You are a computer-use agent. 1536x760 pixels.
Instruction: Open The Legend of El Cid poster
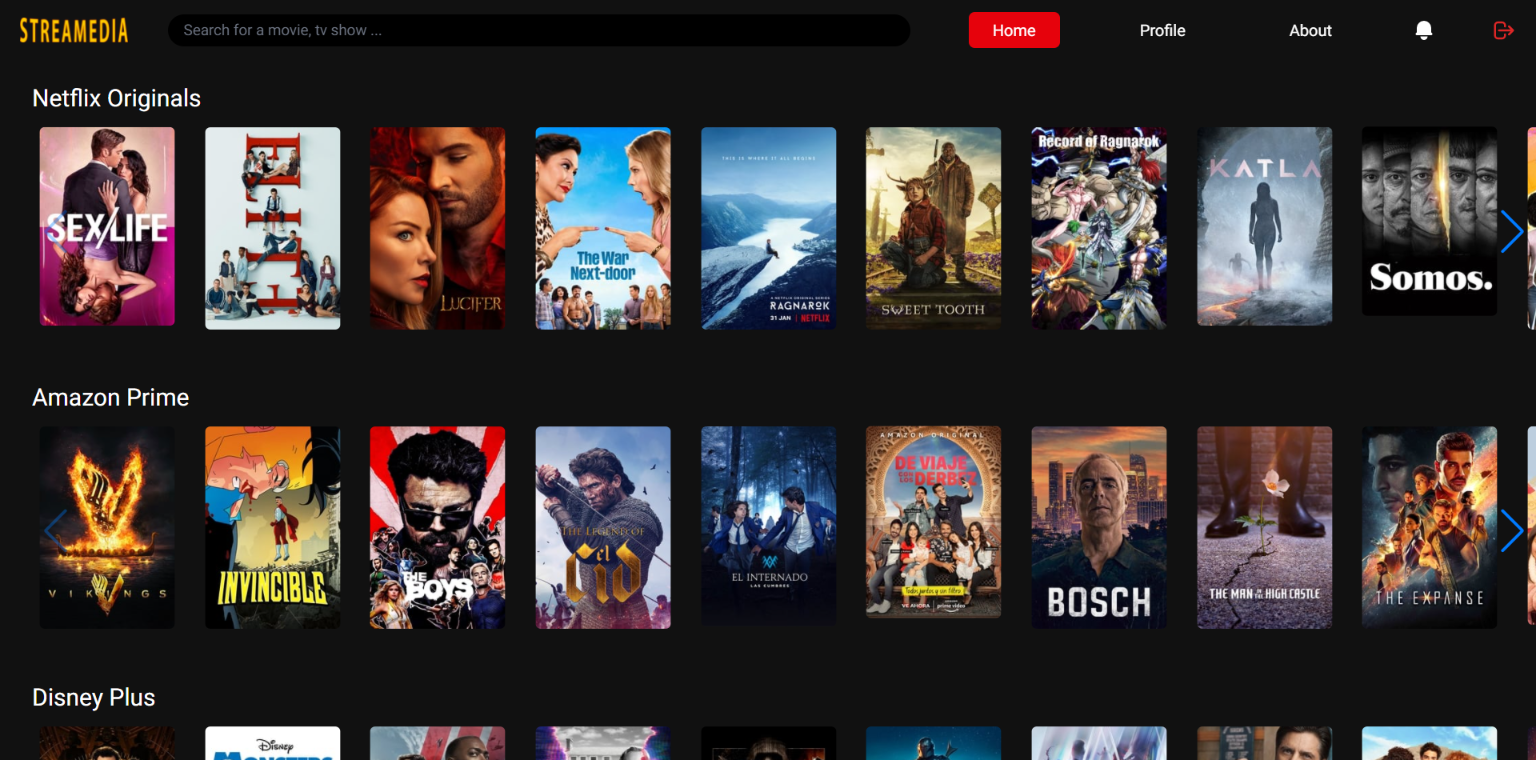tap(603, 527)
